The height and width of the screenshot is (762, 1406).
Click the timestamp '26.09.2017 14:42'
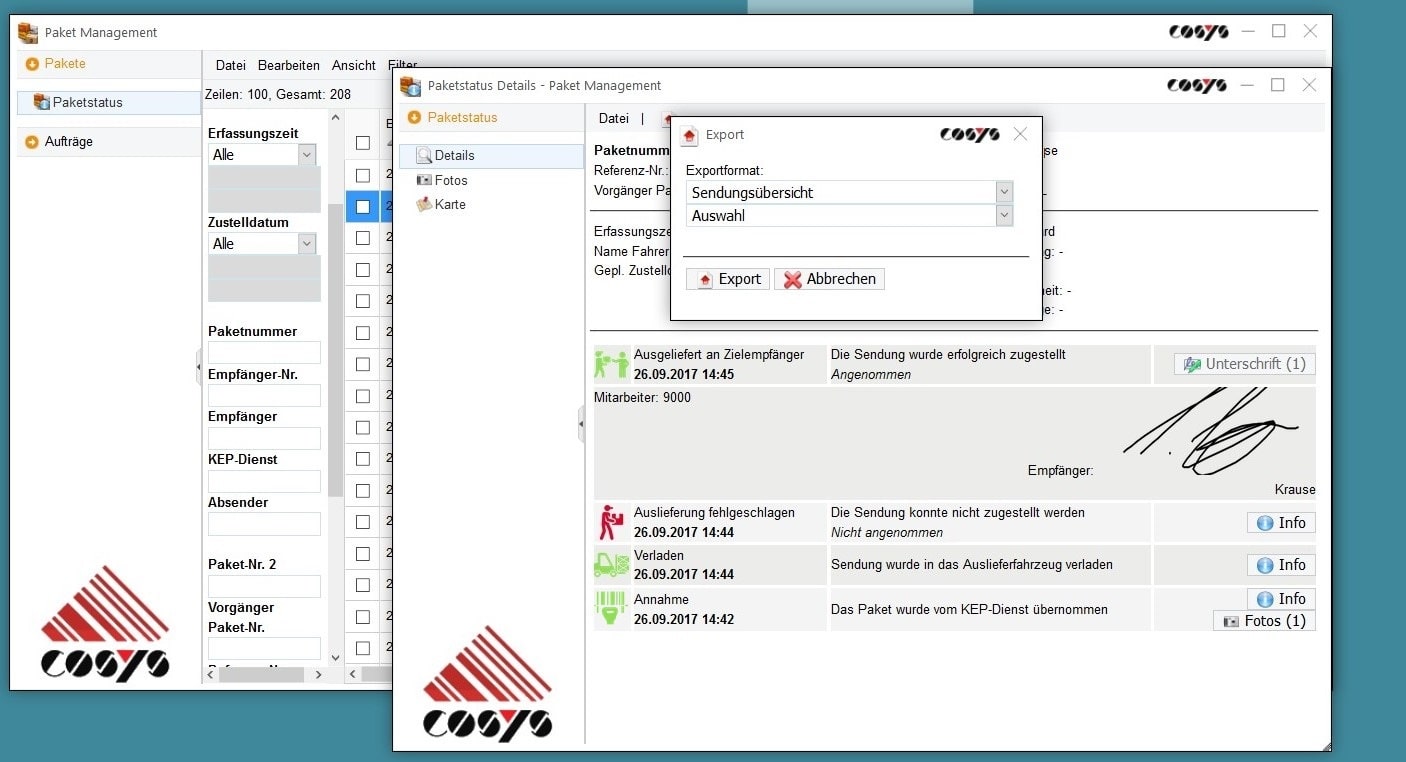pyautogui.click(x=684, y=620)
